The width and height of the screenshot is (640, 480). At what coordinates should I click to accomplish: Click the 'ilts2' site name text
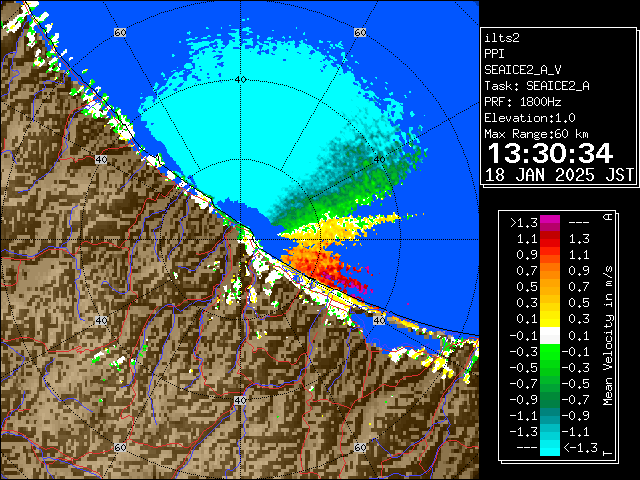pos(502,38)
